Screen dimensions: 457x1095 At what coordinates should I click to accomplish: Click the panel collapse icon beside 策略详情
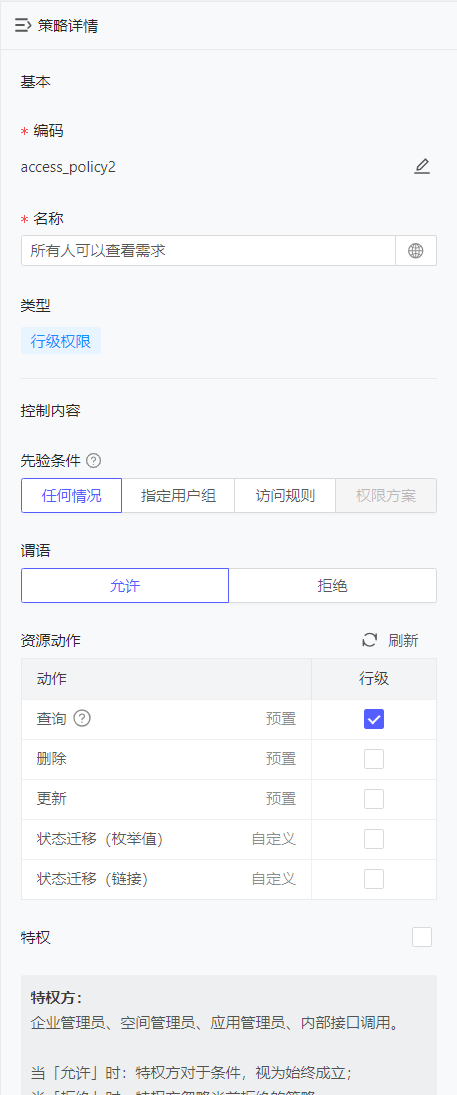pyautogui.click(x=23, y=26)
